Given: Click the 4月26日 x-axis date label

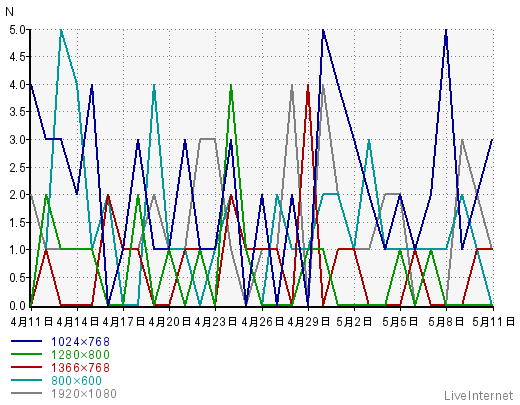Looking at the screenshot, I should click(x=262, y=322).
